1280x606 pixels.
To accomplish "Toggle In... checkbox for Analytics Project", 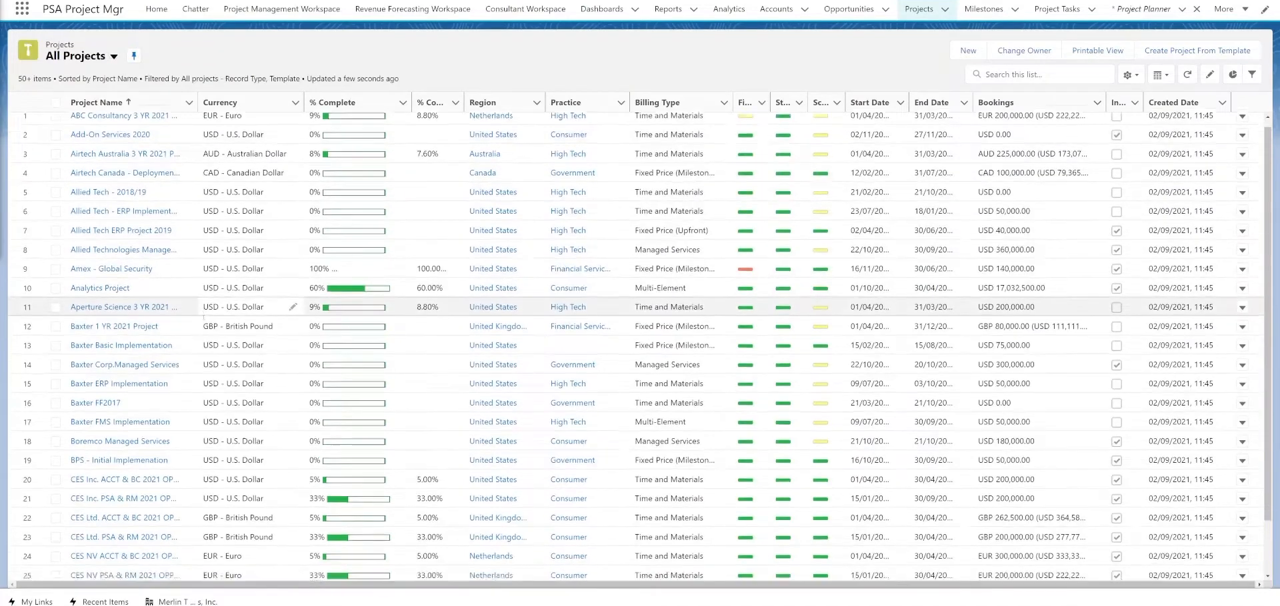I will (1116, 288).
